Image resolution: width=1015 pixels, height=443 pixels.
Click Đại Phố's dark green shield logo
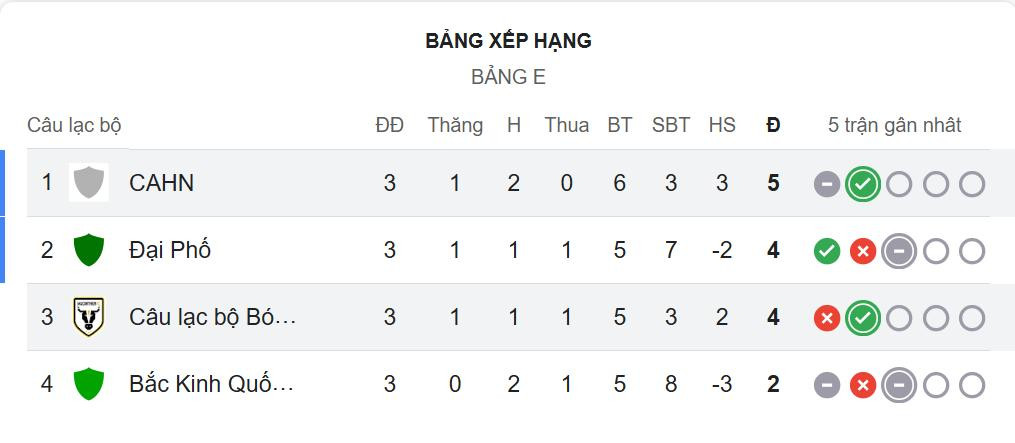[89, 250]
